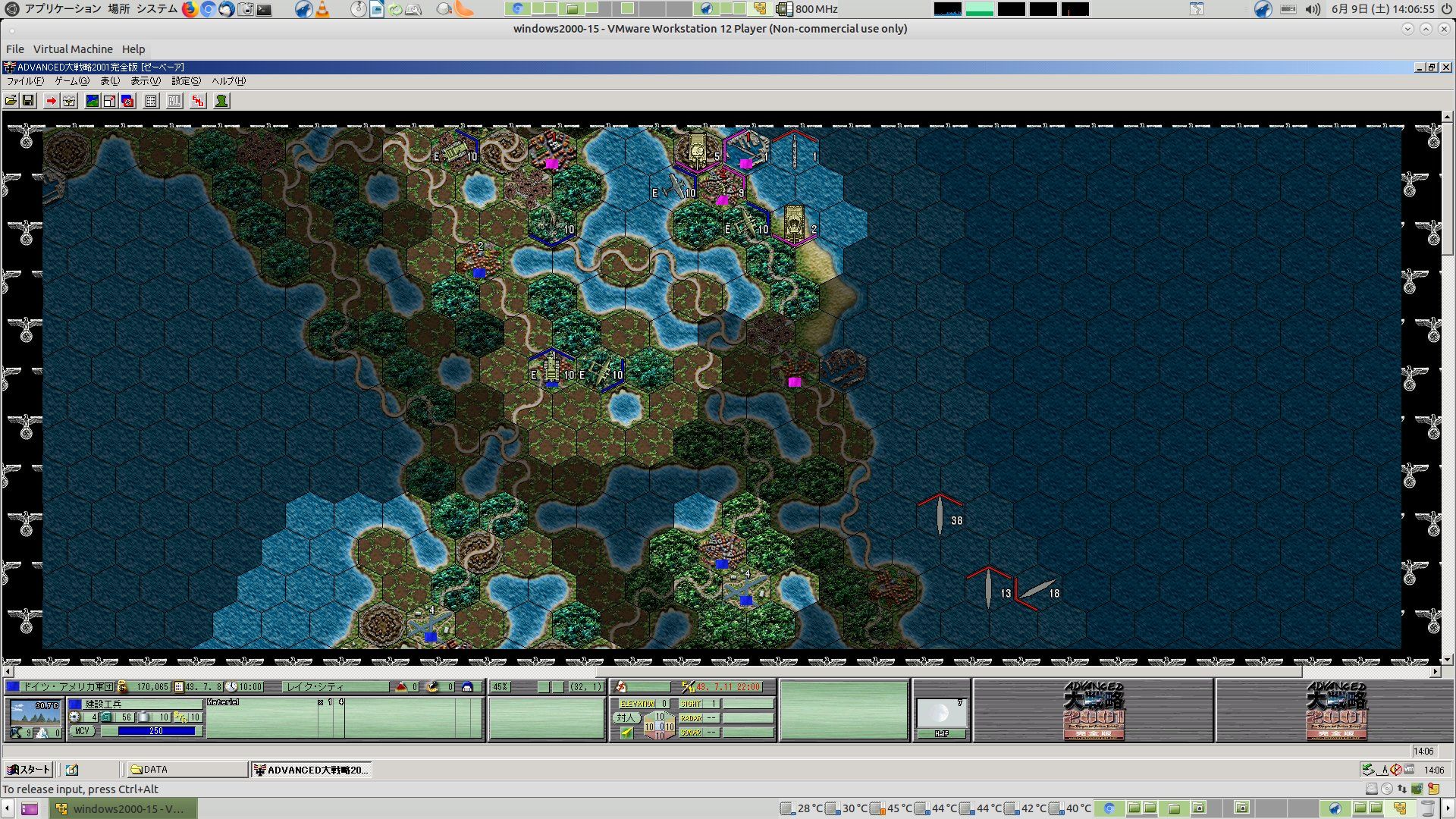The width and height of the screenshot is (1456, 819).
Task: Open Virtual Machine menu in VMware
Action: (x=73, y=49)
